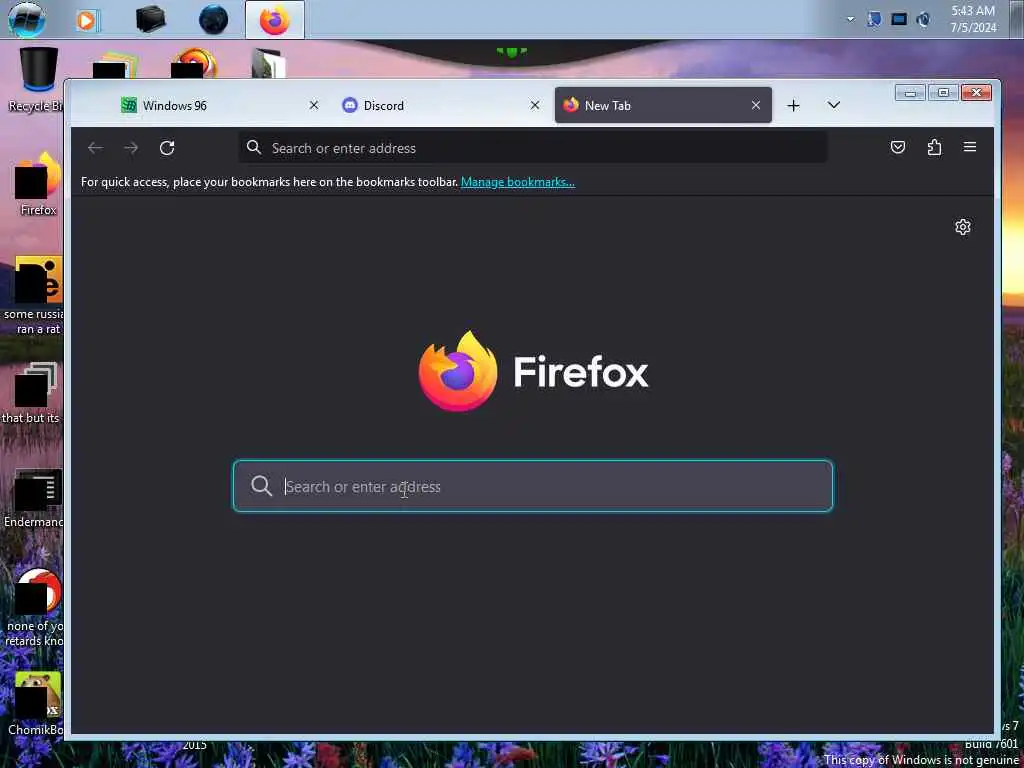Open the clock showing 5:43 AM

pyautogui.click(x=973, y=20)
